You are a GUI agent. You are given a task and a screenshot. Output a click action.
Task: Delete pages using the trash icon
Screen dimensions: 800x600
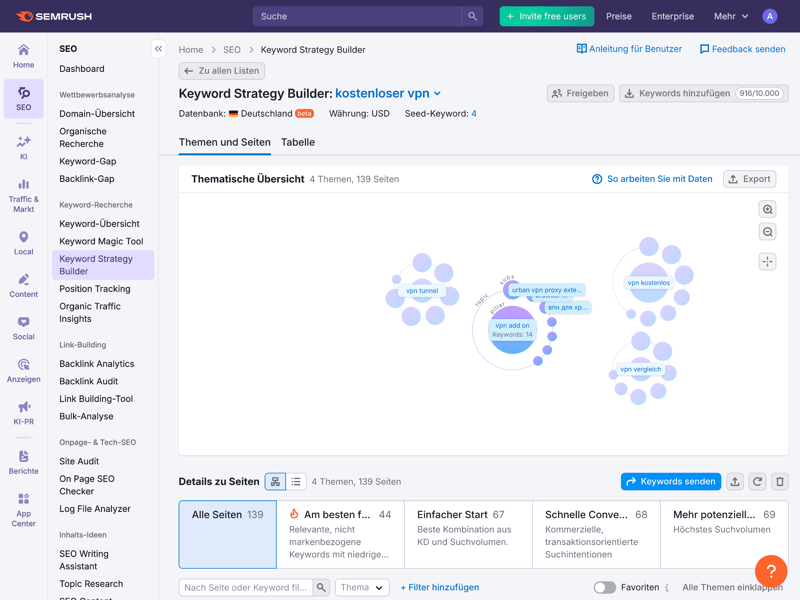[x=780, y=481]
